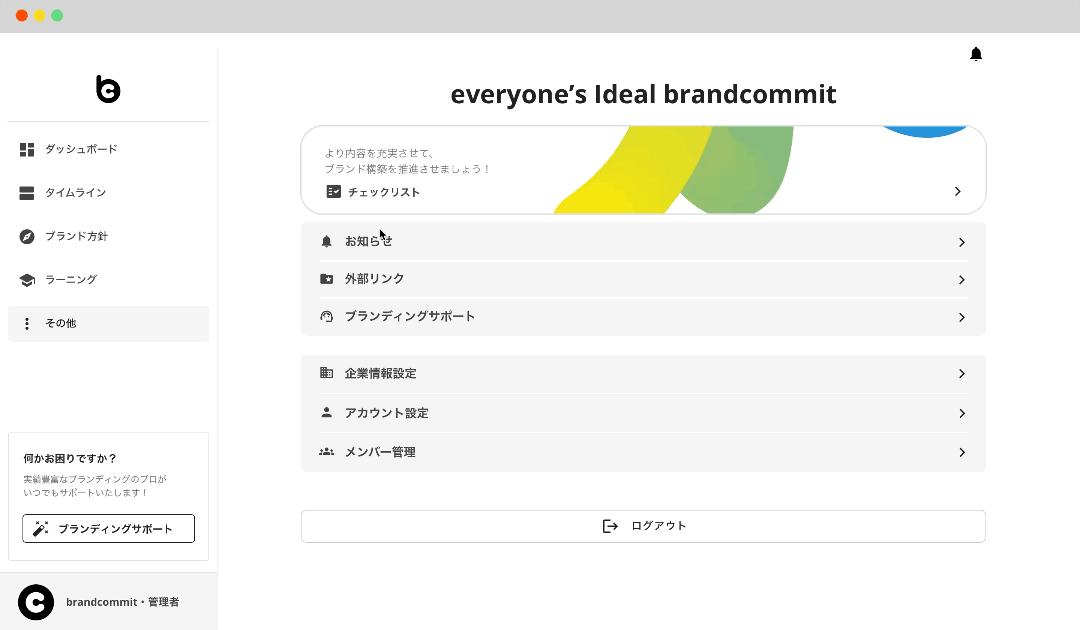Click the learning graduation cap icon
1080x630 pixels.
coord(27,280)
